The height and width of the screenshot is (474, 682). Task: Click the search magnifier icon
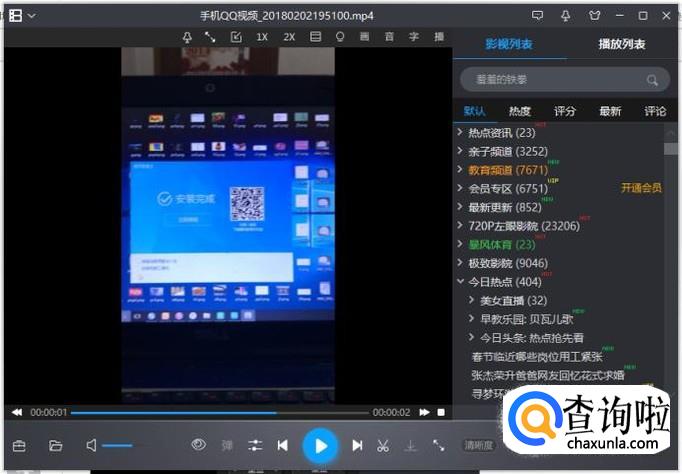tap(652, 80)
